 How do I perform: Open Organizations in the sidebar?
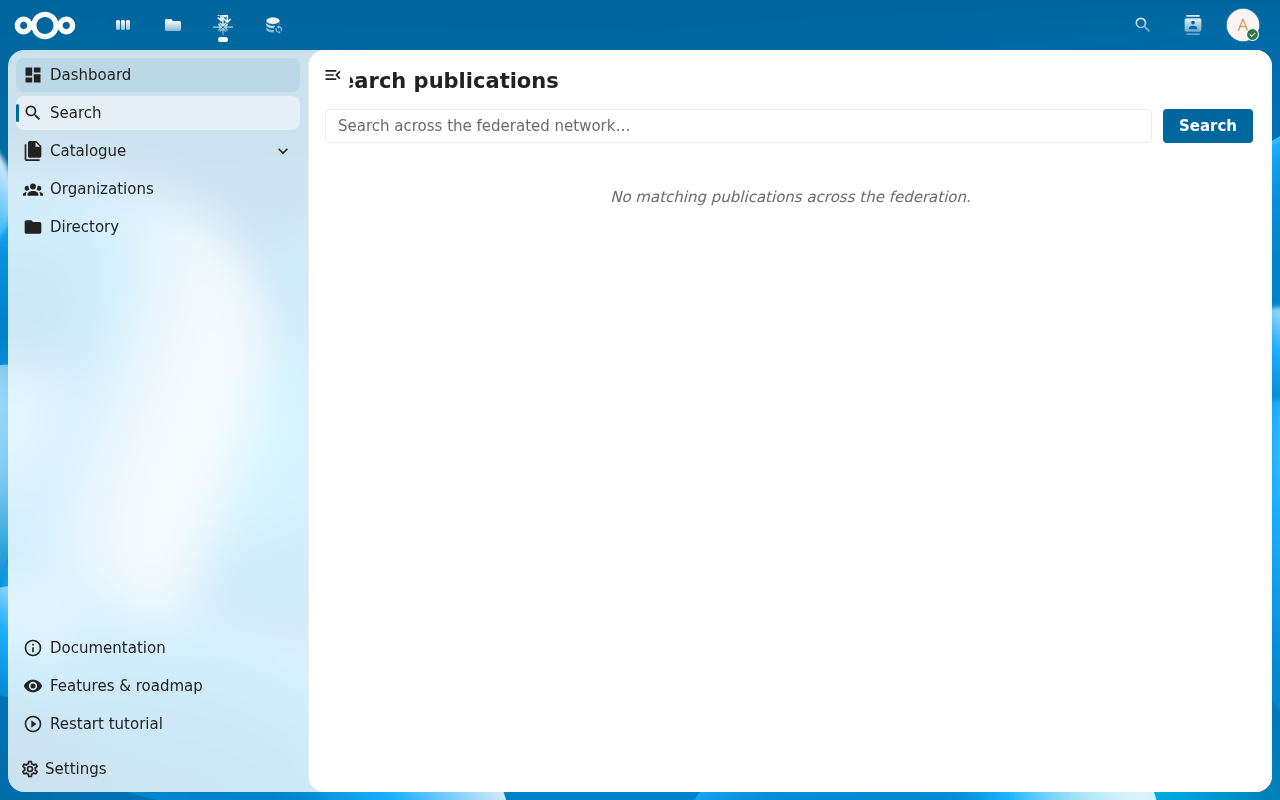tap(158, 189)
